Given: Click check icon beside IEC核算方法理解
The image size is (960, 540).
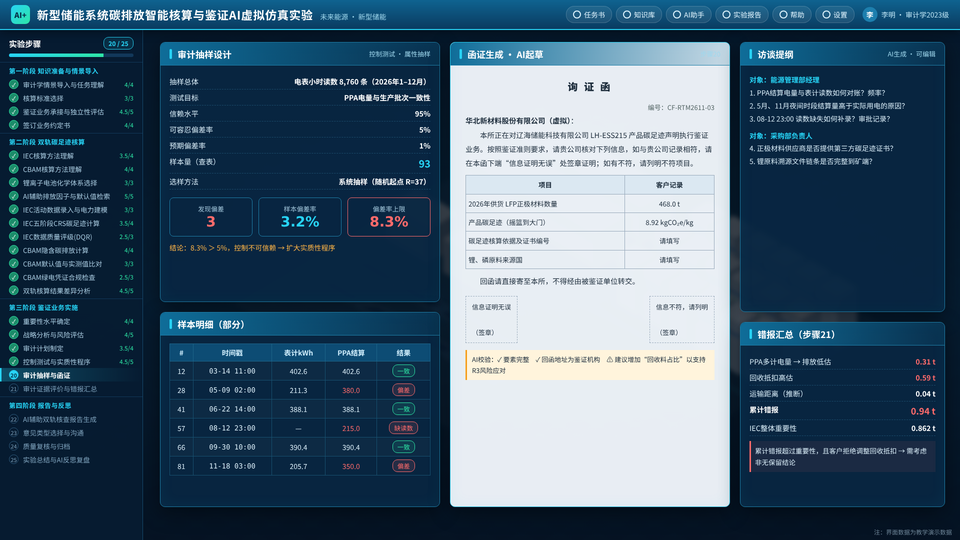Looking at the screenshot, I should point(13,156).
